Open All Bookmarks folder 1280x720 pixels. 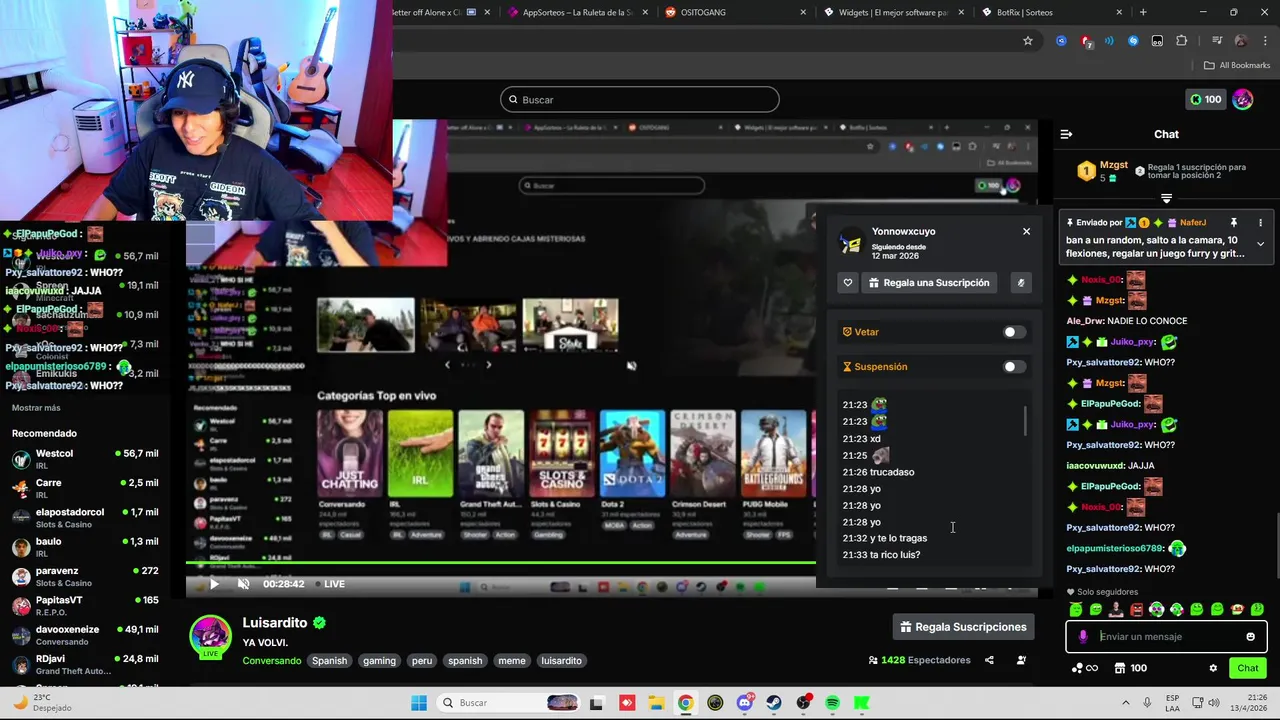tap(1237, 66)
